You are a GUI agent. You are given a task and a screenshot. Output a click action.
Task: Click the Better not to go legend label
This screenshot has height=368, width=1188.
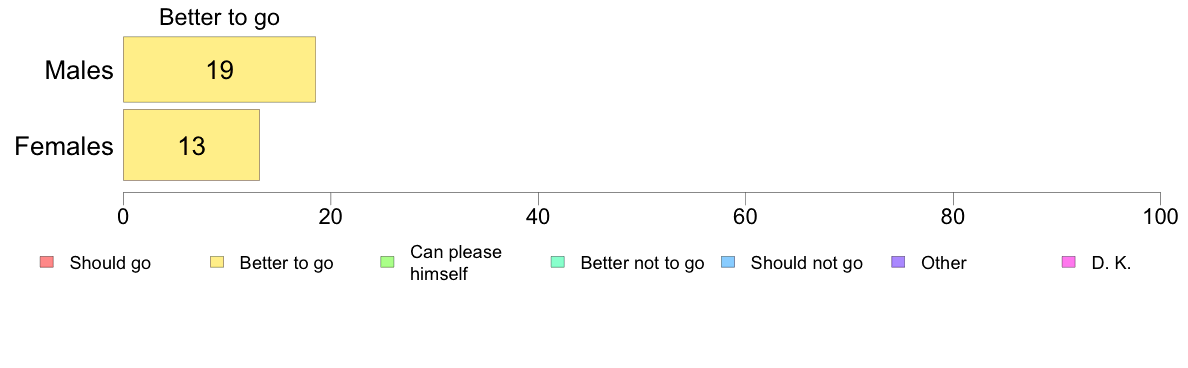click(x=642, y=264)
